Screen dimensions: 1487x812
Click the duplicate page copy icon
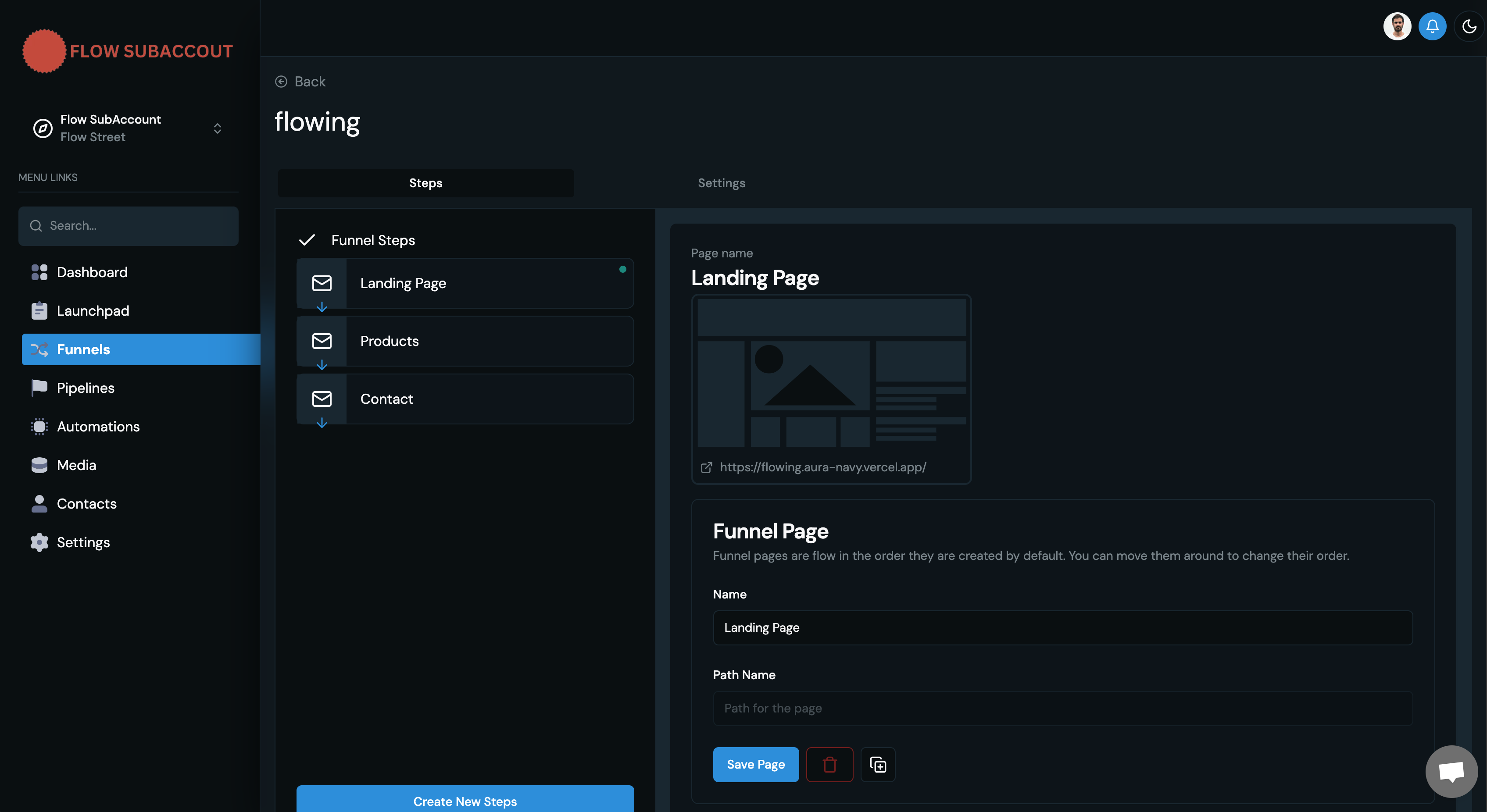tap(877, 764)
